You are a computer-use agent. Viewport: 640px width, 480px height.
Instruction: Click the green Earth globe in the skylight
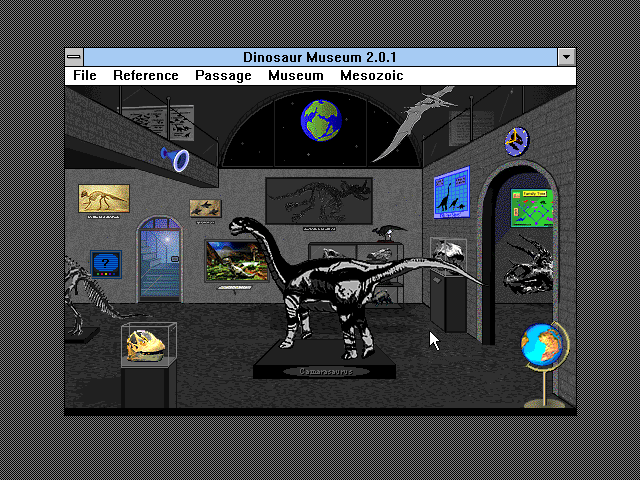point(321,120)
